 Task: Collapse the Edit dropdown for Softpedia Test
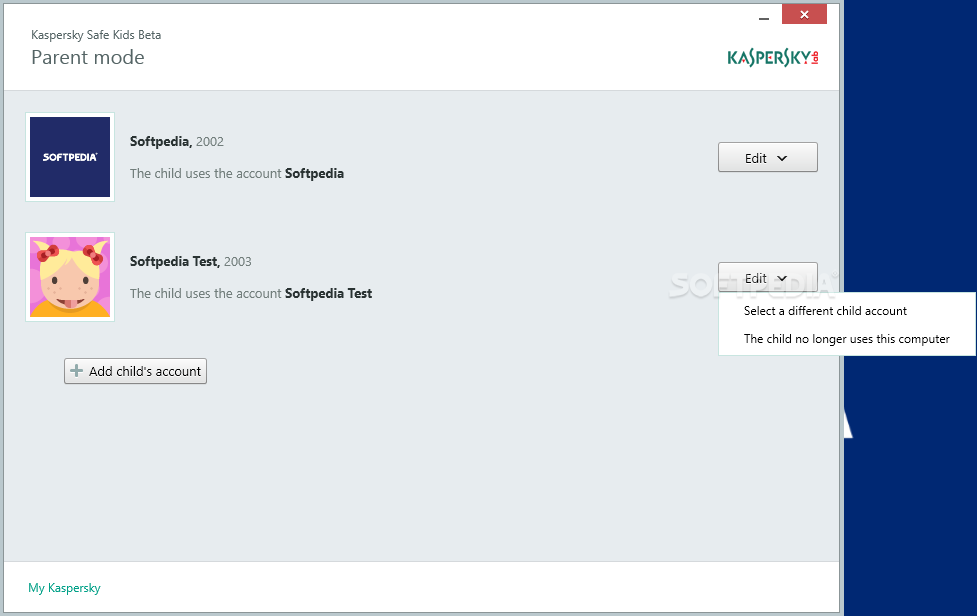[768, 278]
